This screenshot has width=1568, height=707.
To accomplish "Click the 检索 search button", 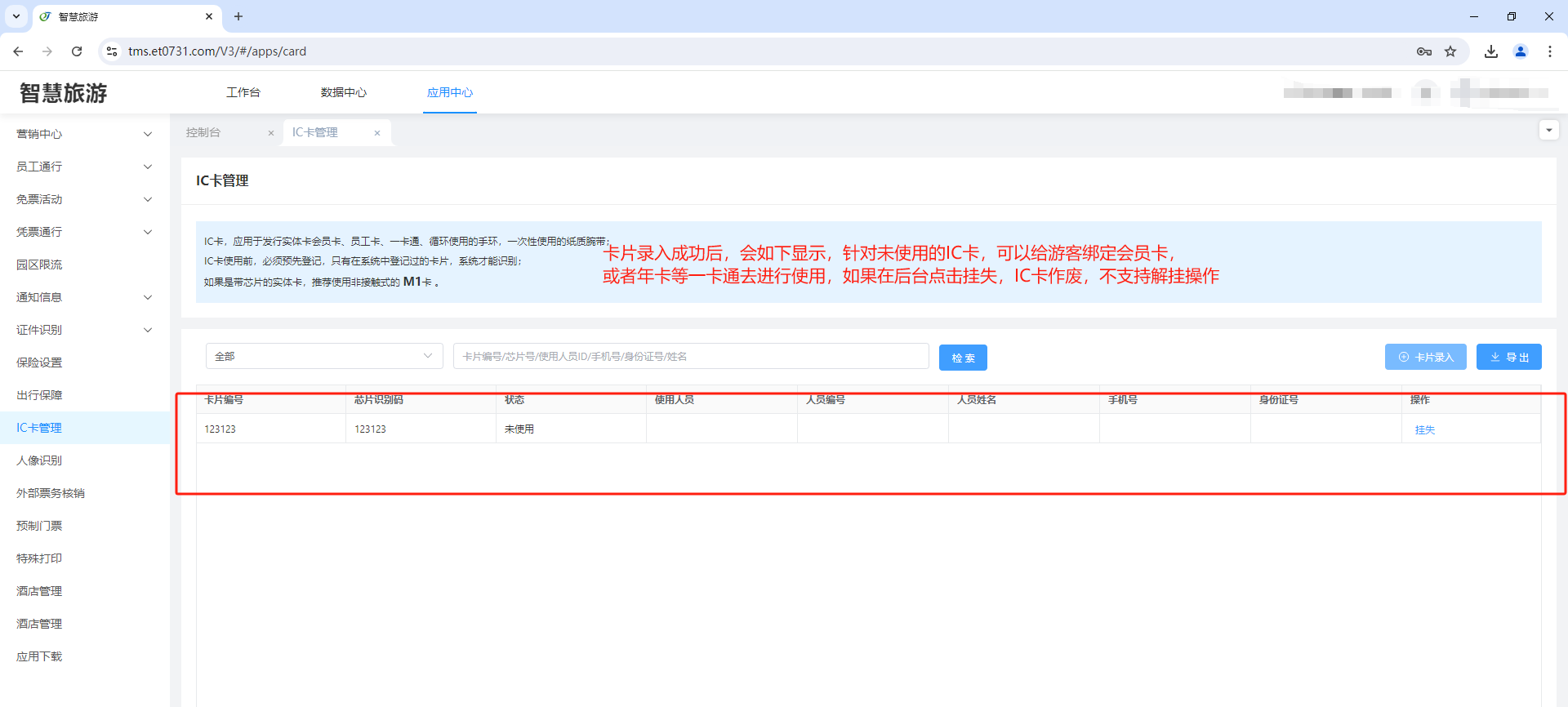I will 963,358.
